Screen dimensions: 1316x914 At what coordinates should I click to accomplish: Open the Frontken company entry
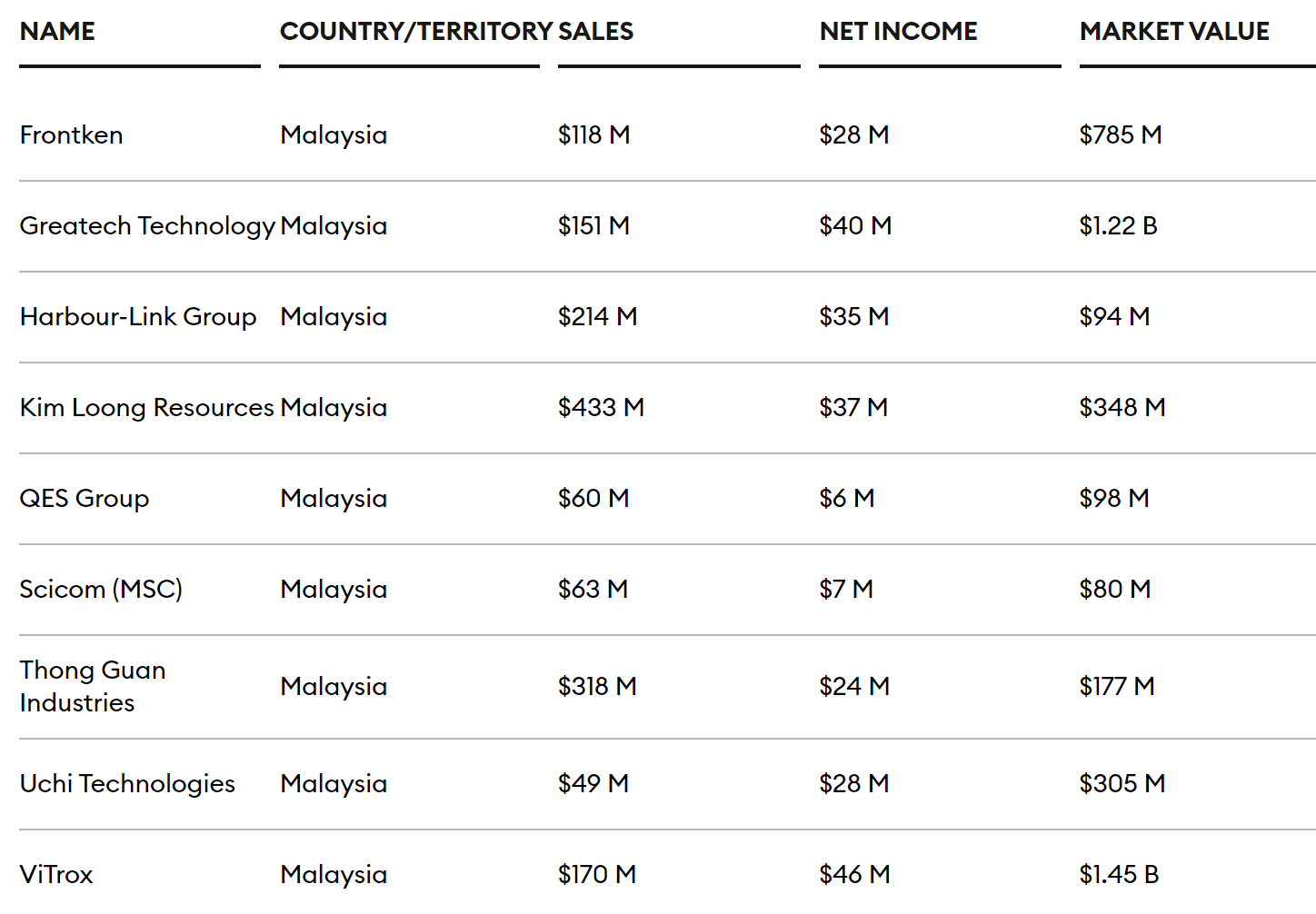72,134
